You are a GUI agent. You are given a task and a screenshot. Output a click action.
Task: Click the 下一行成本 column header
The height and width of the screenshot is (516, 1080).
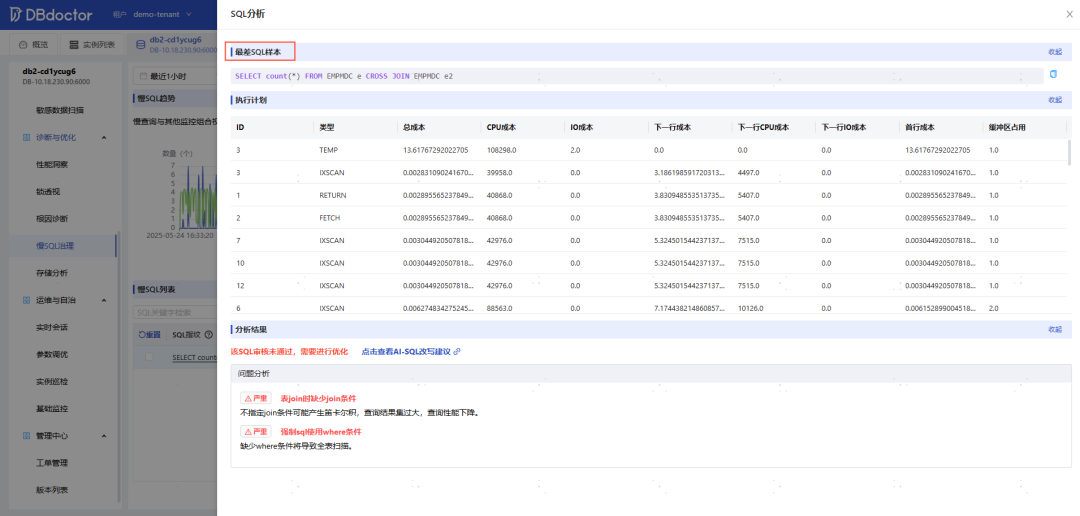pos(673,127)
